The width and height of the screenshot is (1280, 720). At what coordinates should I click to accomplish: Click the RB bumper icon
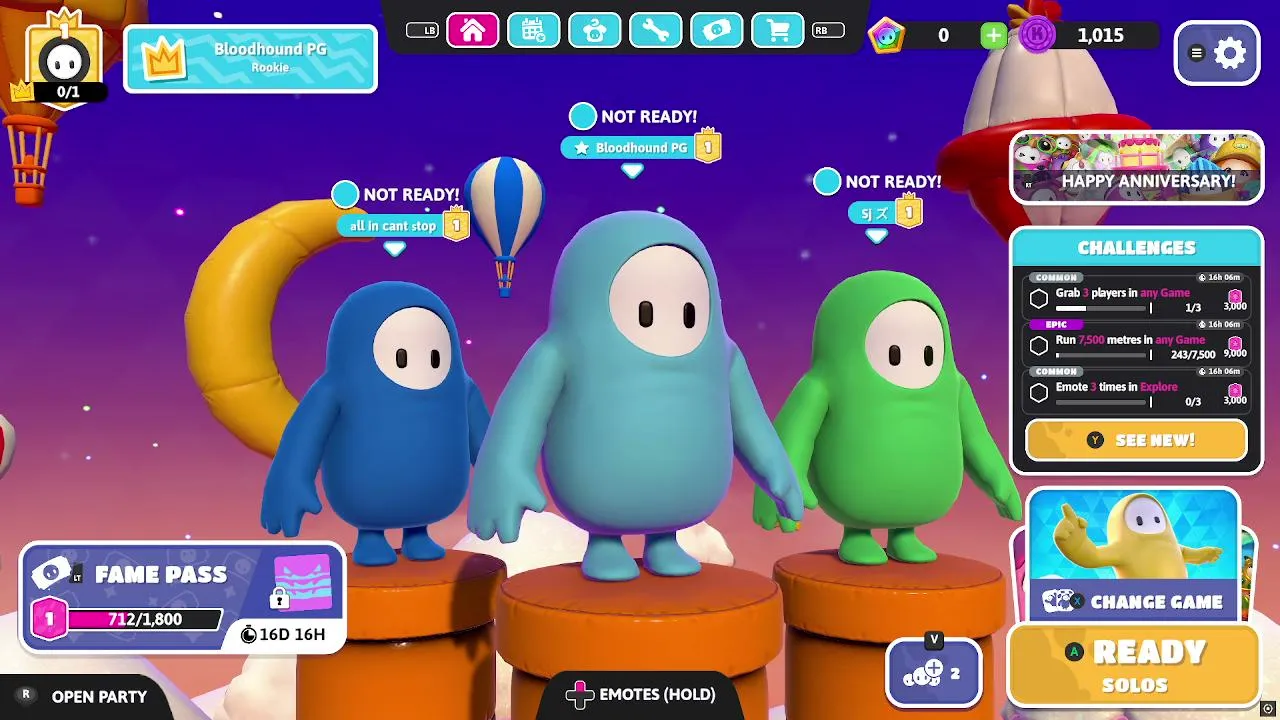tap(827, 31)
